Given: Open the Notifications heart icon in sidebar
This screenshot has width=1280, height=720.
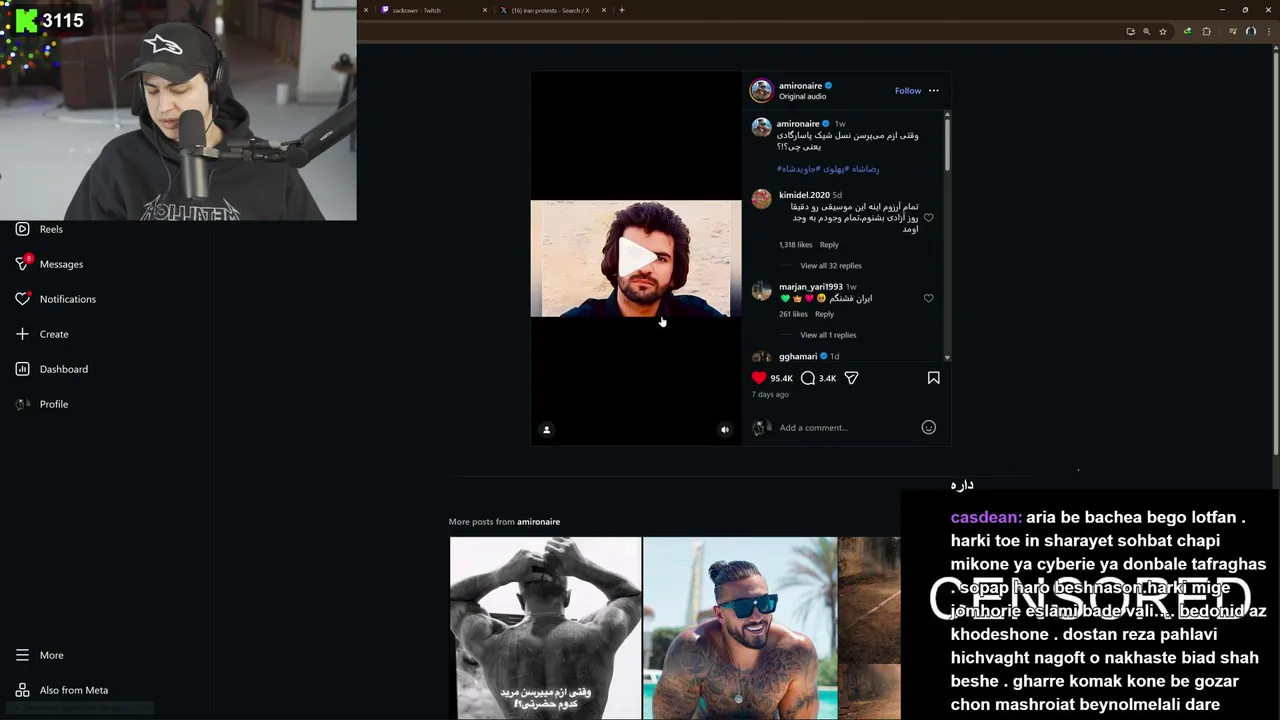Looking at the screenshot, I should pyautogui.click(x=22, y=299).
